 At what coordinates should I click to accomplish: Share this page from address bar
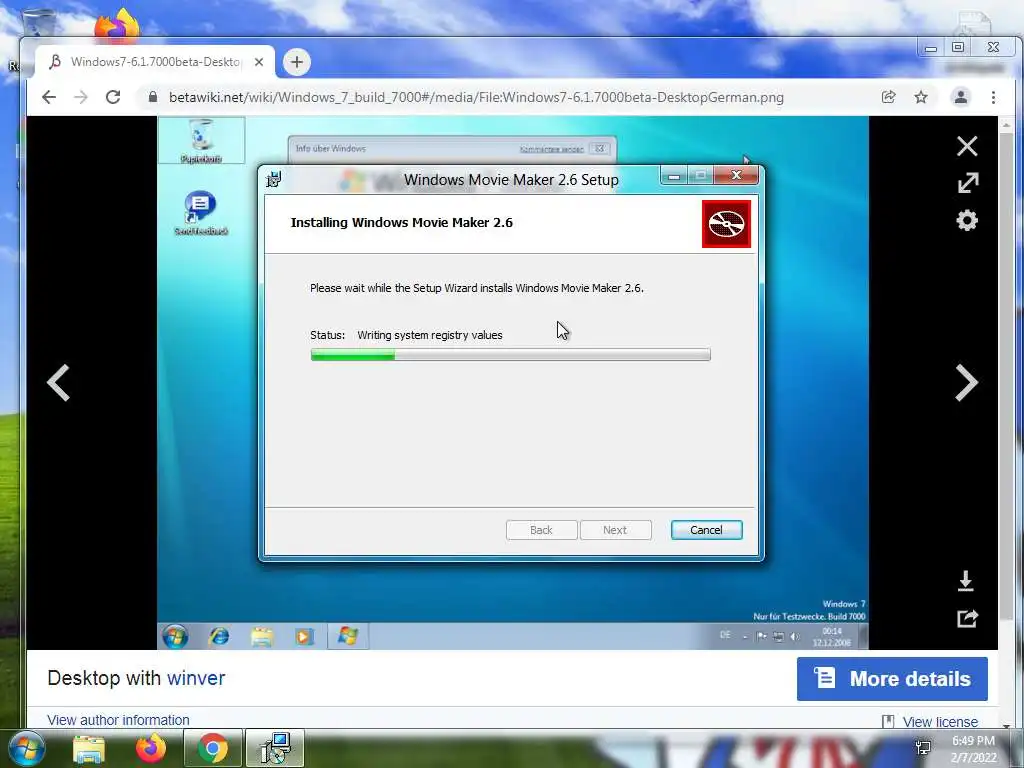point(888,97)
